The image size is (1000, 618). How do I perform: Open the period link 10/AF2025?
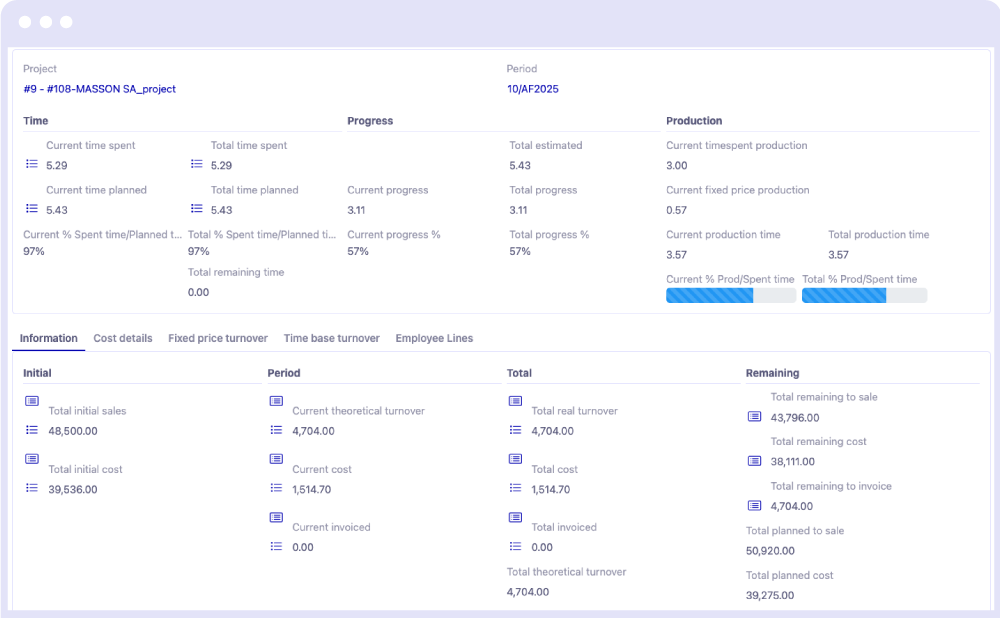click(532, 89)
